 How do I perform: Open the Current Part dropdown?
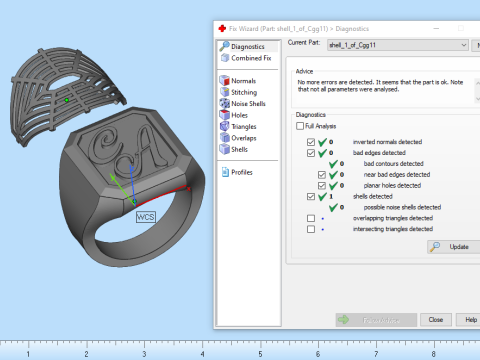(x=398, y=45)
